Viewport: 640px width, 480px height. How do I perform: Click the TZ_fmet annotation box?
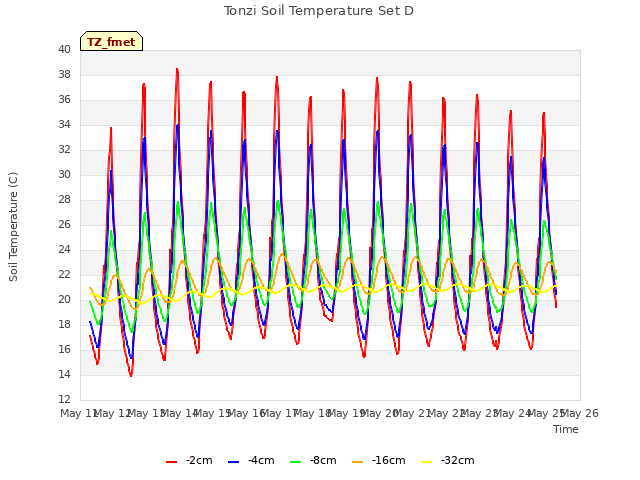(x=111, y=41)
